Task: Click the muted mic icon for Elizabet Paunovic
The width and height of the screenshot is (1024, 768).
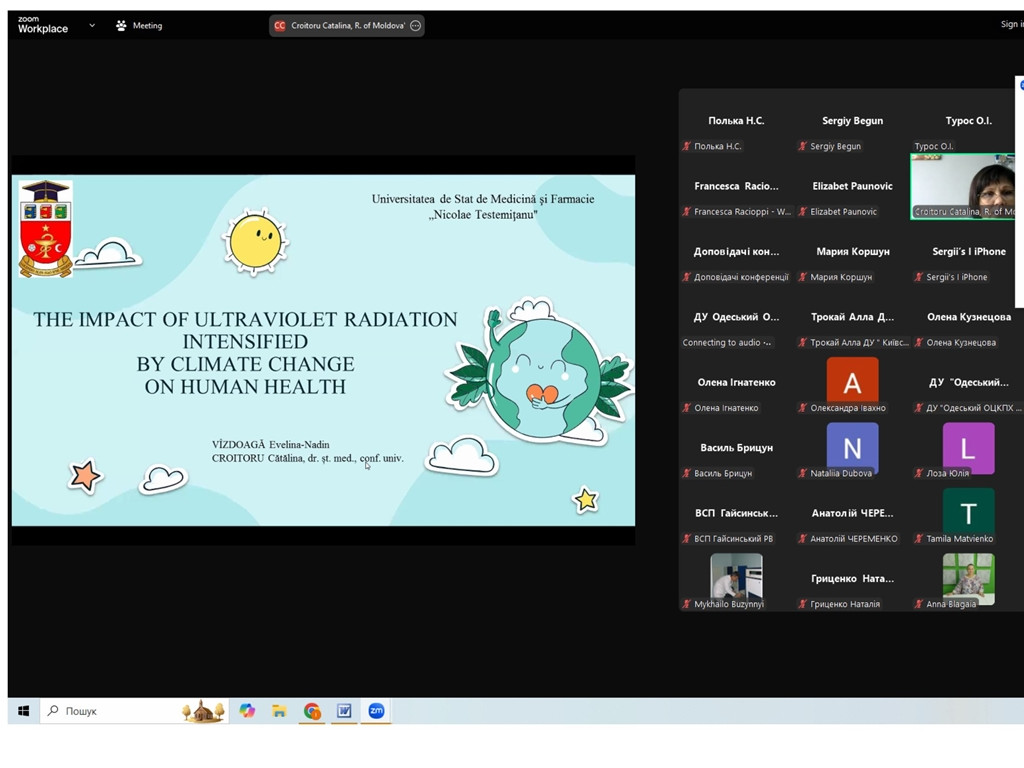Action: [x=803, y=212]
